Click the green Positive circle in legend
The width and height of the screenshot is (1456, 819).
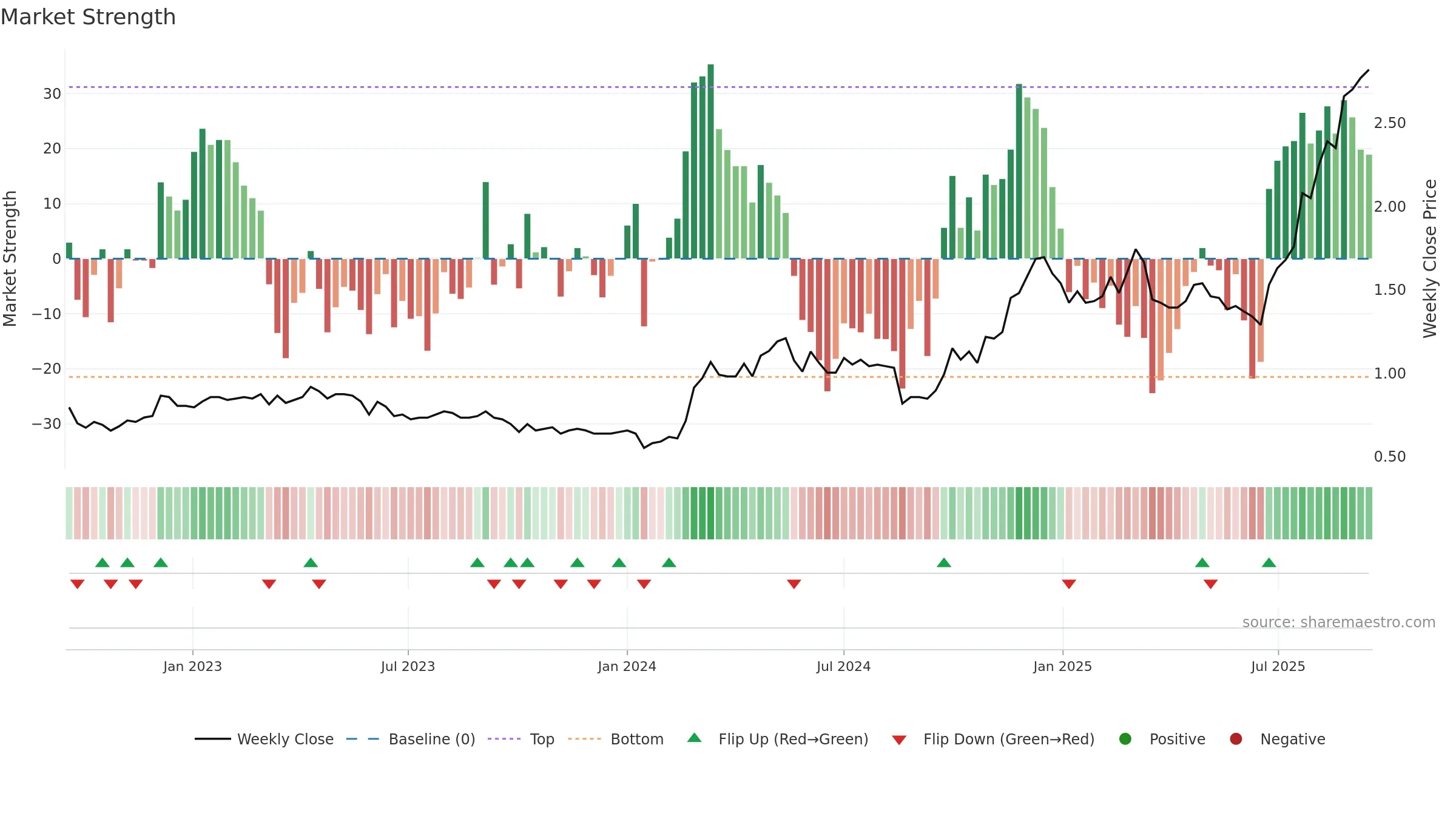[x=1125, y=739]
